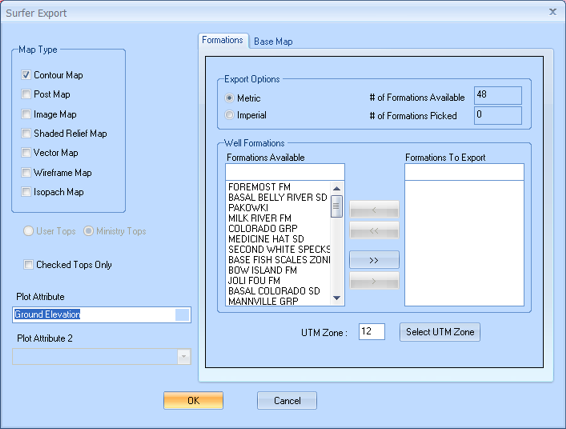The width and height of the screenshot is (566, 429).
Task: Click the Cancel button
Action: [x=287, y=400]
